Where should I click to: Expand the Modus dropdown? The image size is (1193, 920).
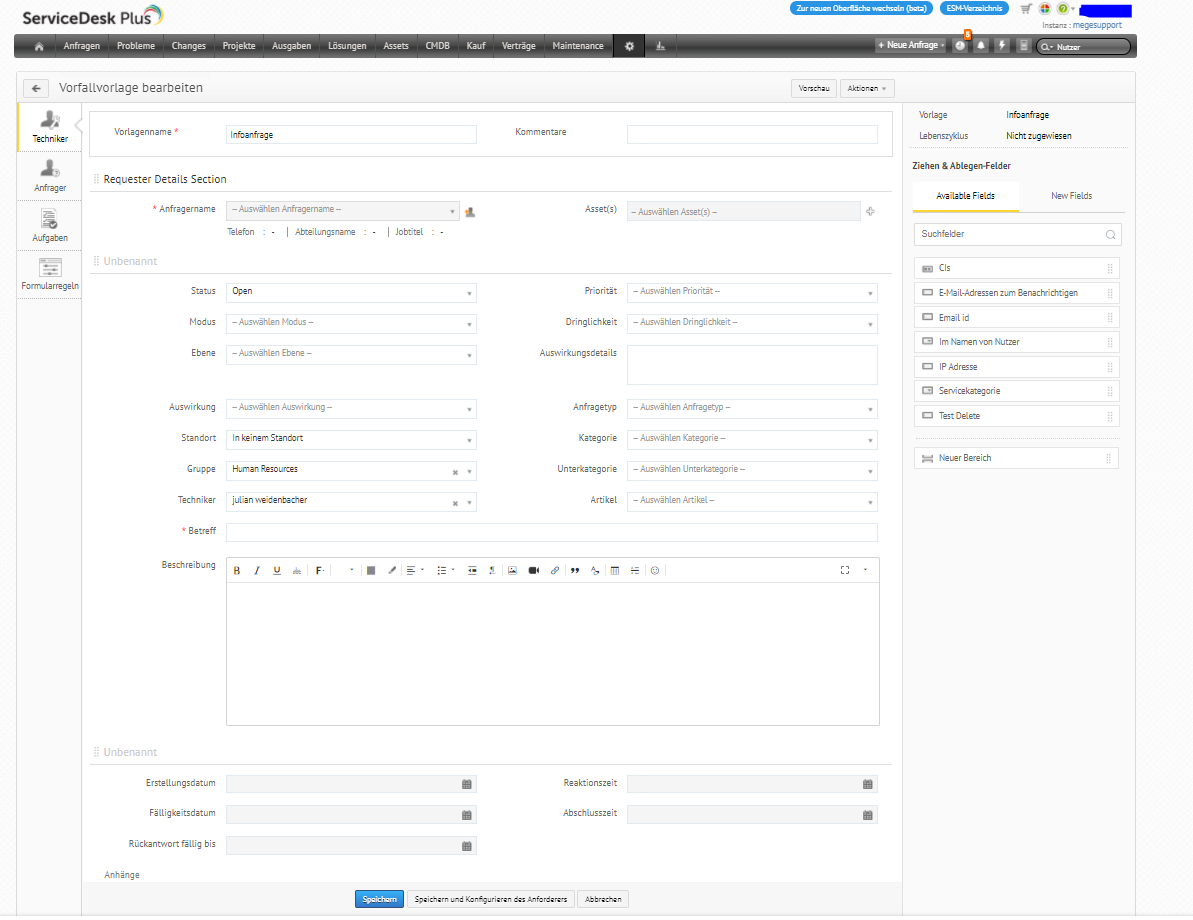tap(352, 323)
